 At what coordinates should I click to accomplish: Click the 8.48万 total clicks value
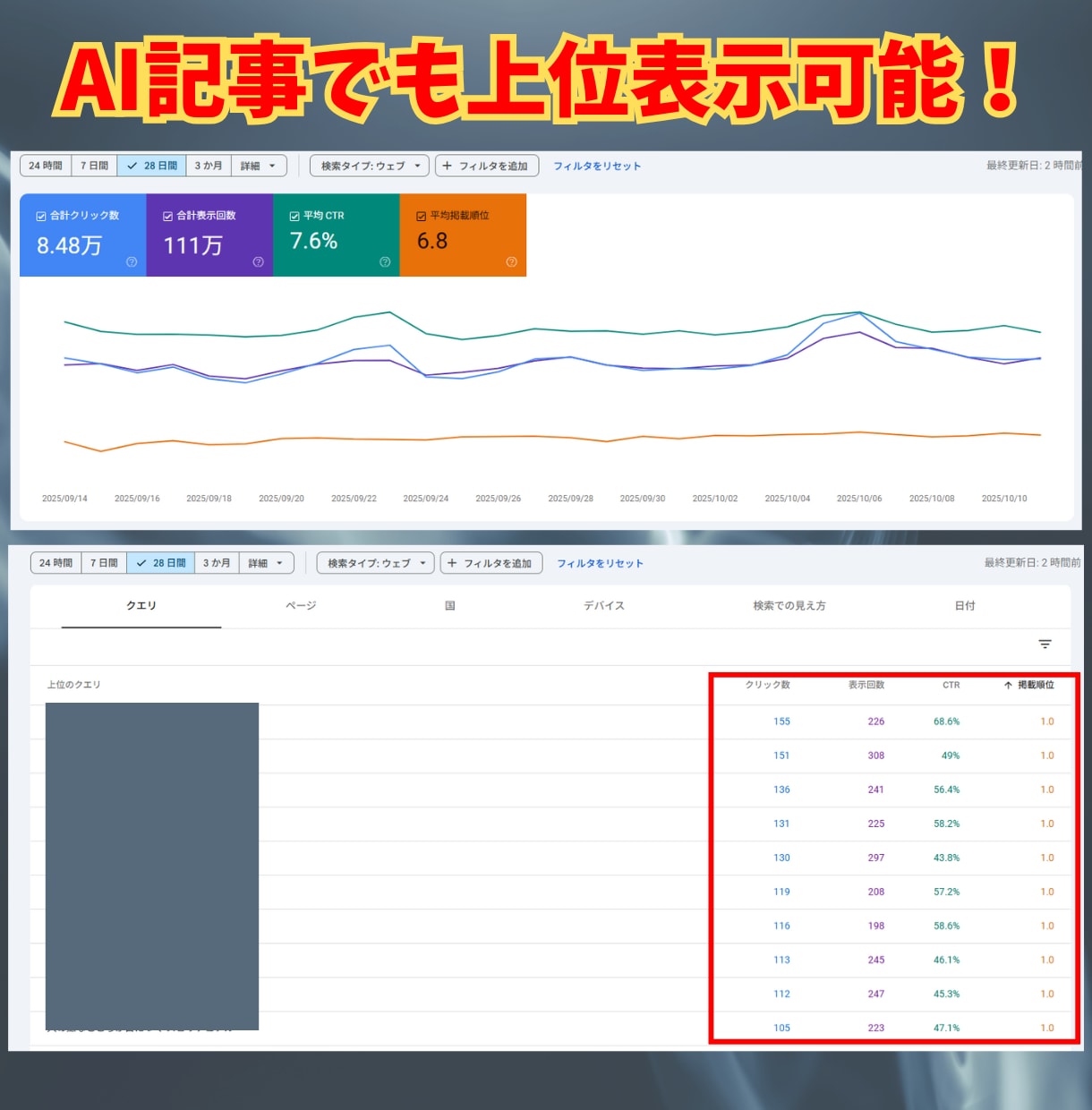pos(69,245)
